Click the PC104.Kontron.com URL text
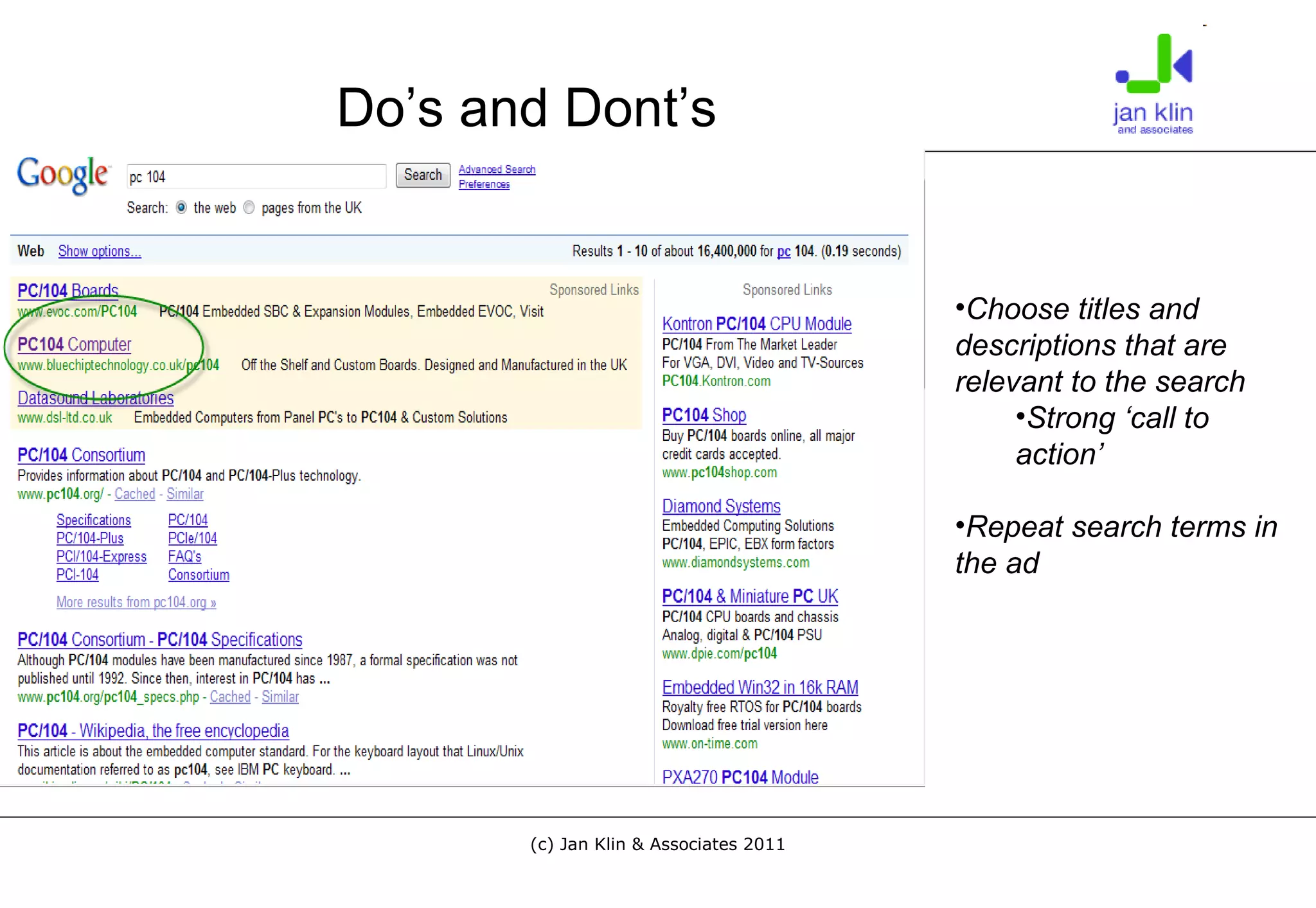Image resolution: width=1316 pixels, height=908 pixels. (716, 381)
